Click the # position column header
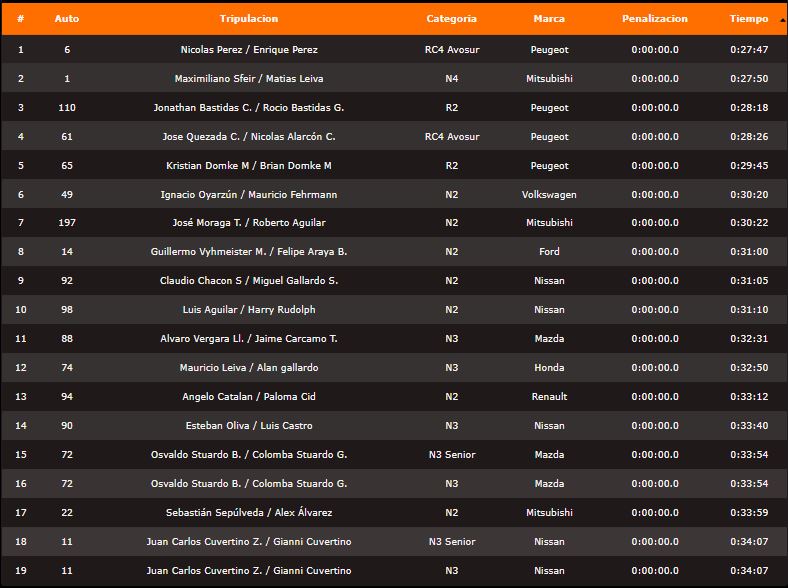The image size is (788, 588). 21,19
